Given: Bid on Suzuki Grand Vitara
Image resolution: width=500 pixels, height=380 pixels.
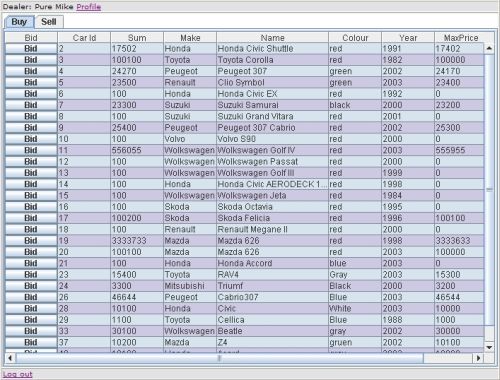Looking at the screenshot, I should [31, 117].
